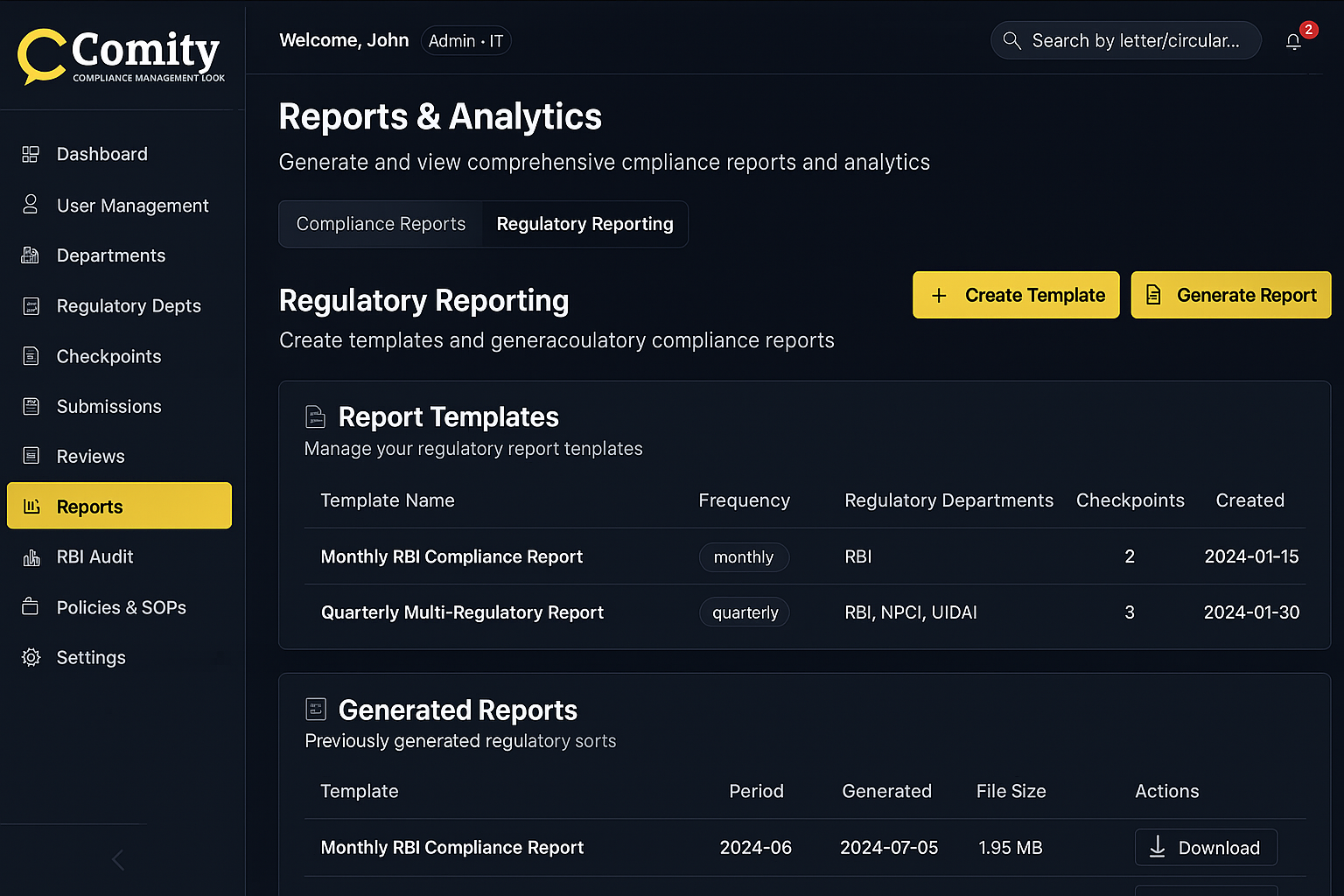Screen dimensions: 1344x896
Task: Click the Frequency column header
Action: [x=744, y=500]
